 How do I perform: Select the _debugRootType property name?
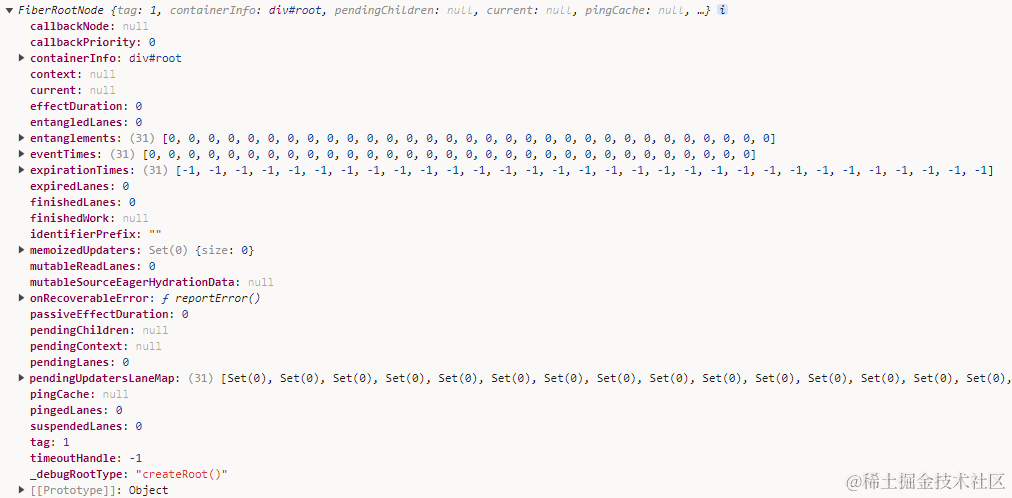(79, 474)
